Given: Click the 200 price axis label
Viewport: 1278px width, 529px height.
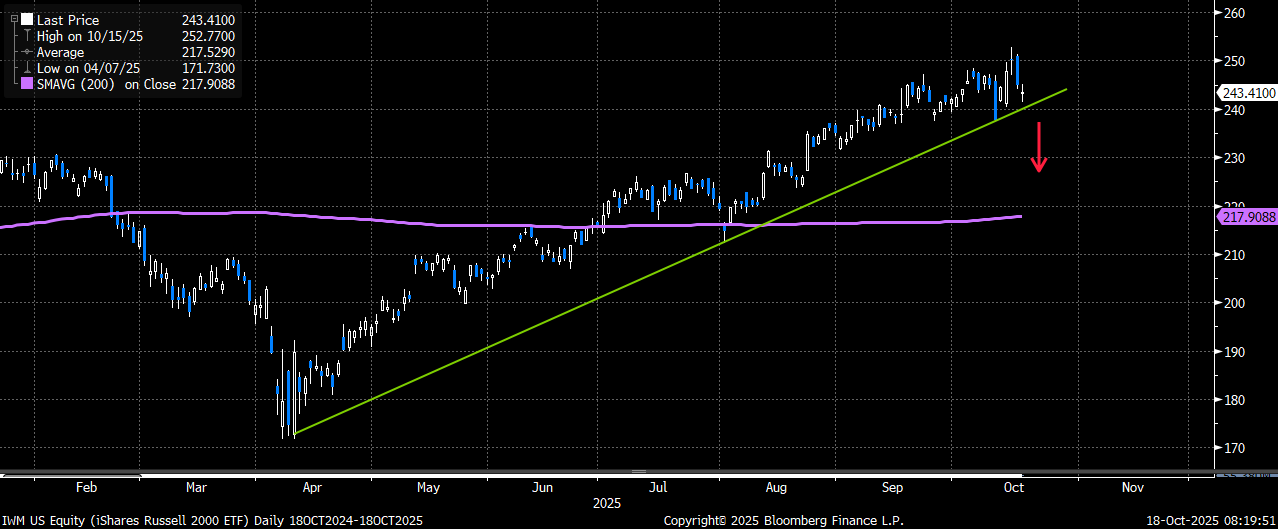Looking at the screenshot, I should pyautogui.click(x=1234, y=303).
